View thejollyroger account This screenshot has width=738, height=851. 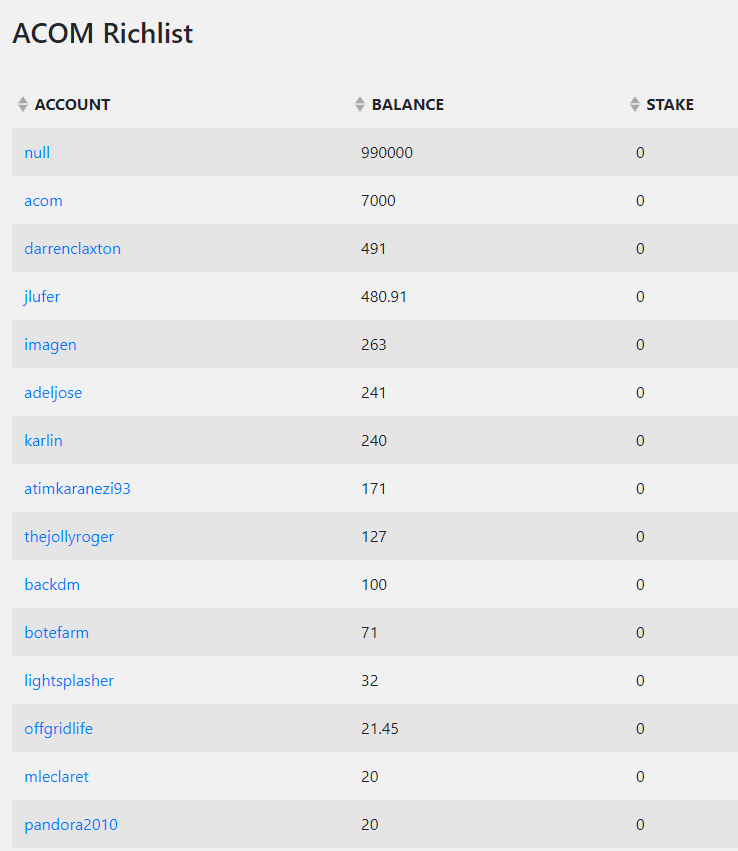tap(69, 537)
